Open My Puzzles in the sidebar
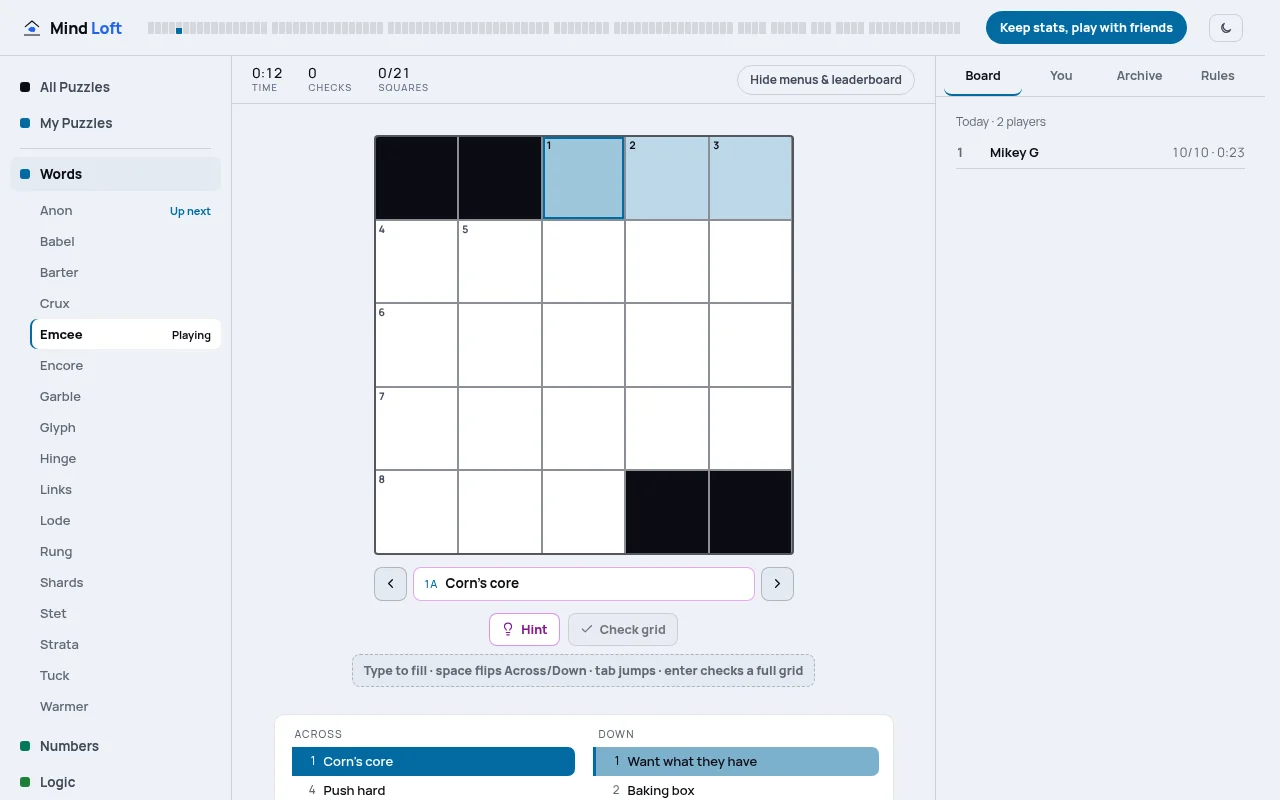 [115, 123]
